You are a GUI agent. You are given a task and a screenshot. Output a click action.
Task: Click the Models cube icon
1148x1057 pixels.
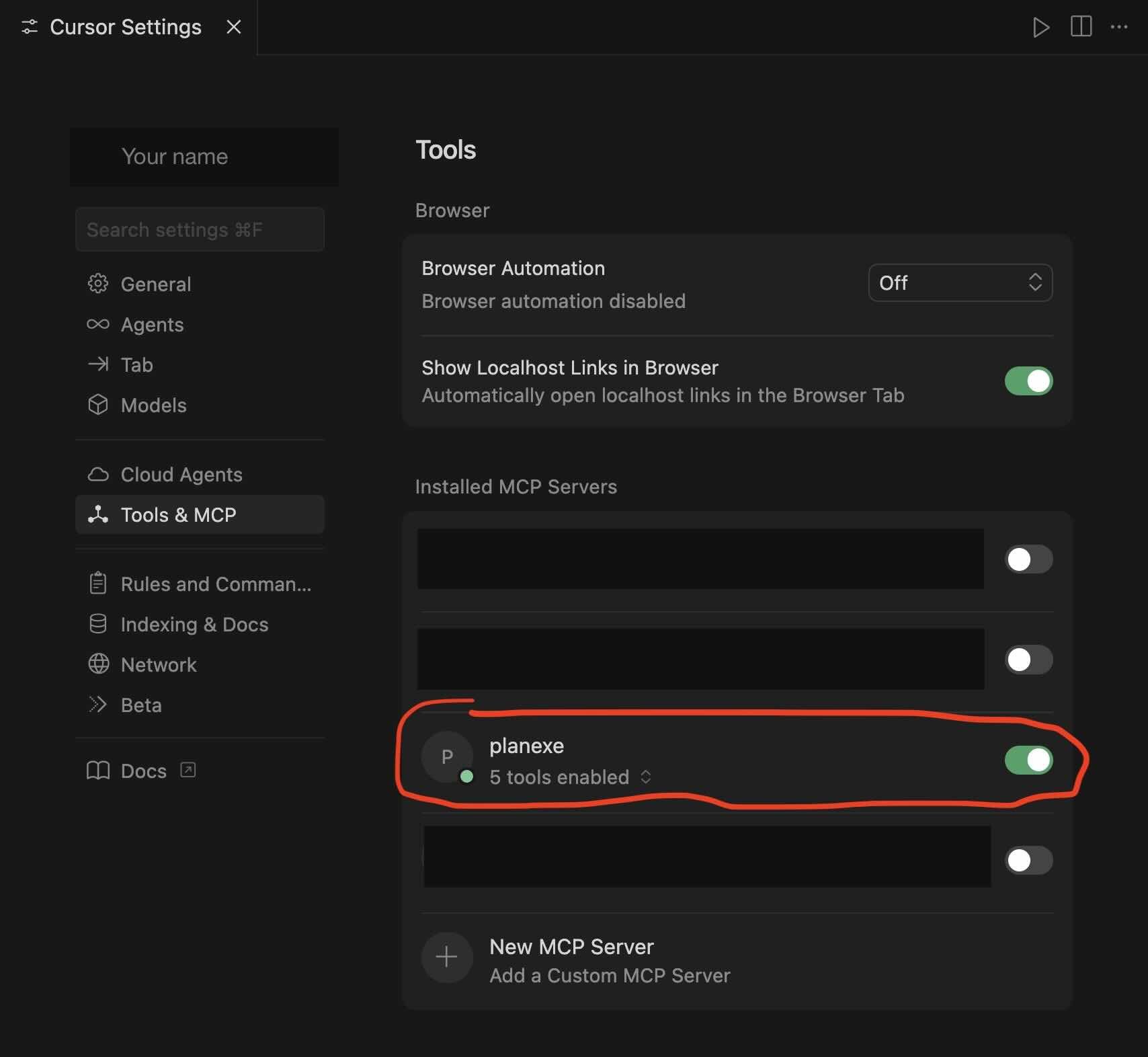(x=98, y=405)
